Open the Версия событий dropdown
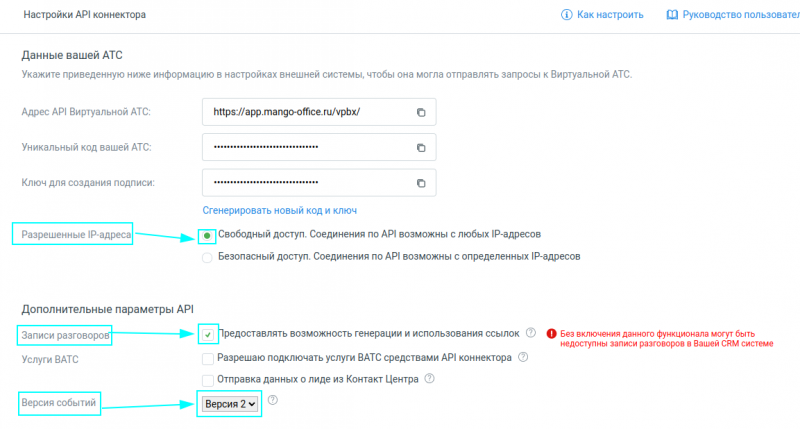 point(229,404)
